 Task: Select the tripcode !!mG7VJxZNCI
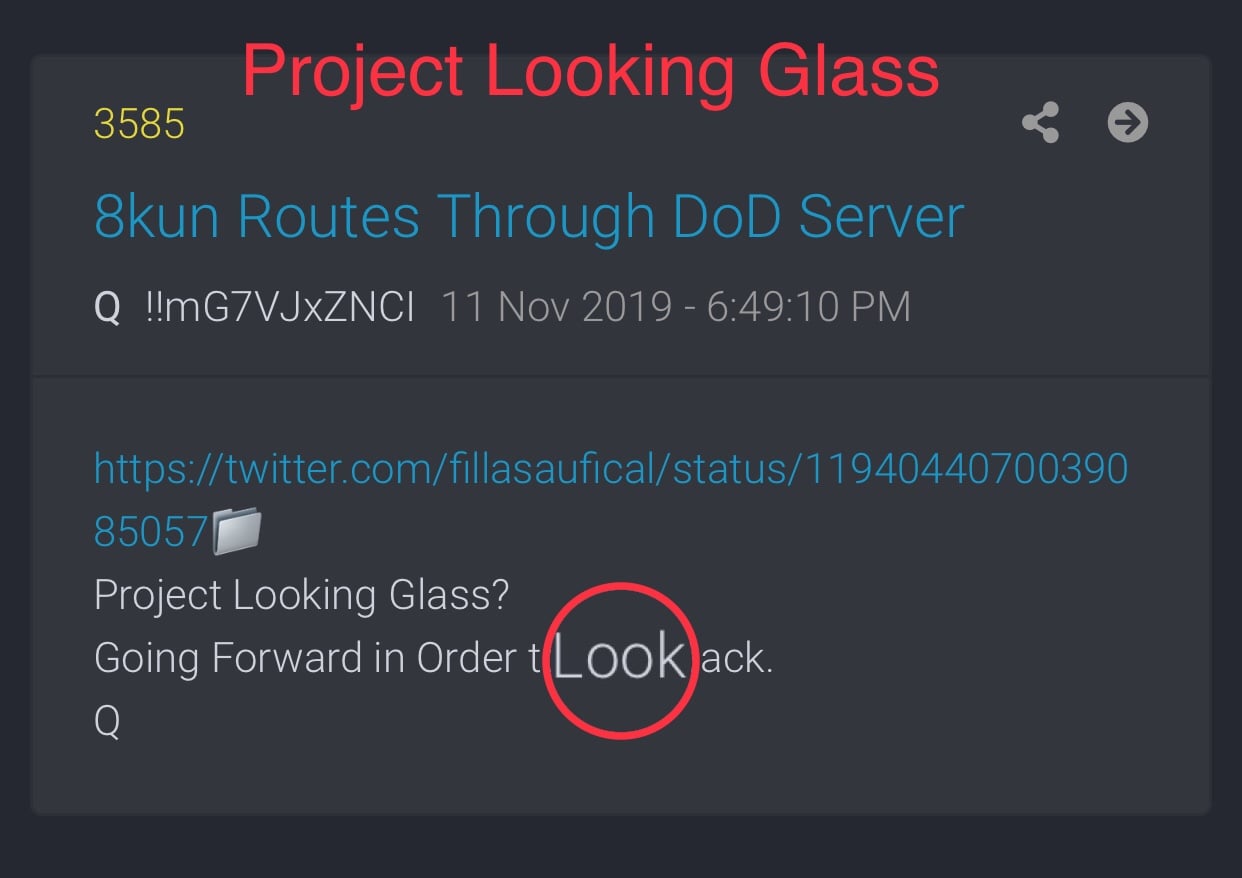(280, 308)
